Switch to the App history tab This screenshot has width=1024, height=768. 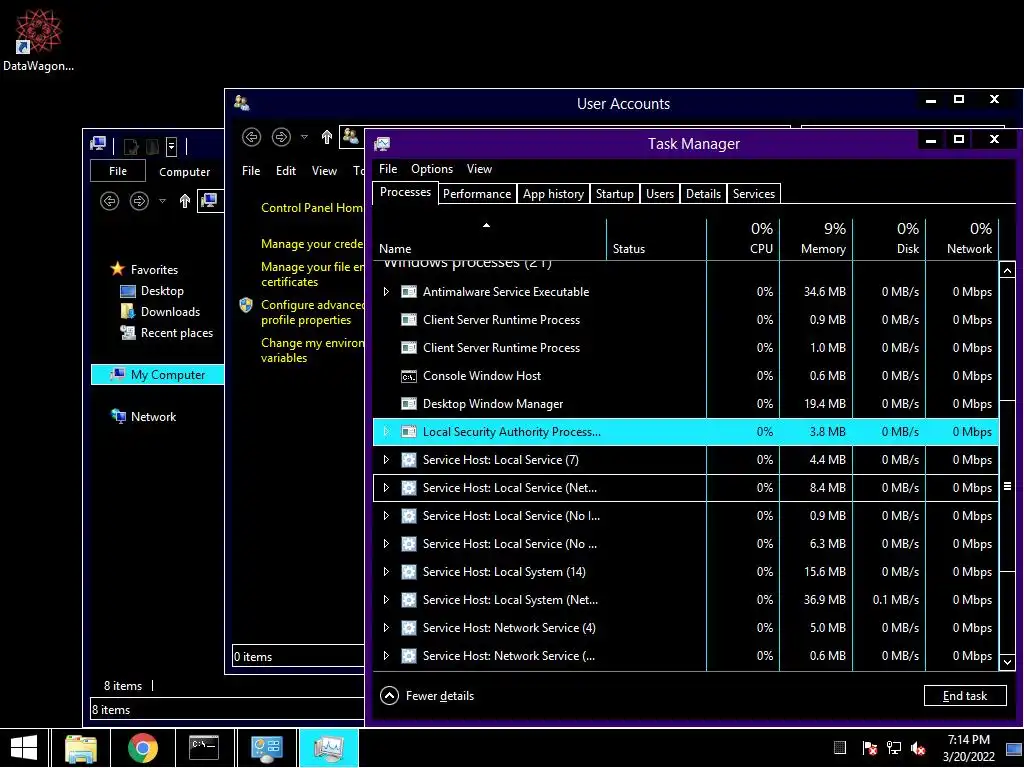tap(553, 194)
